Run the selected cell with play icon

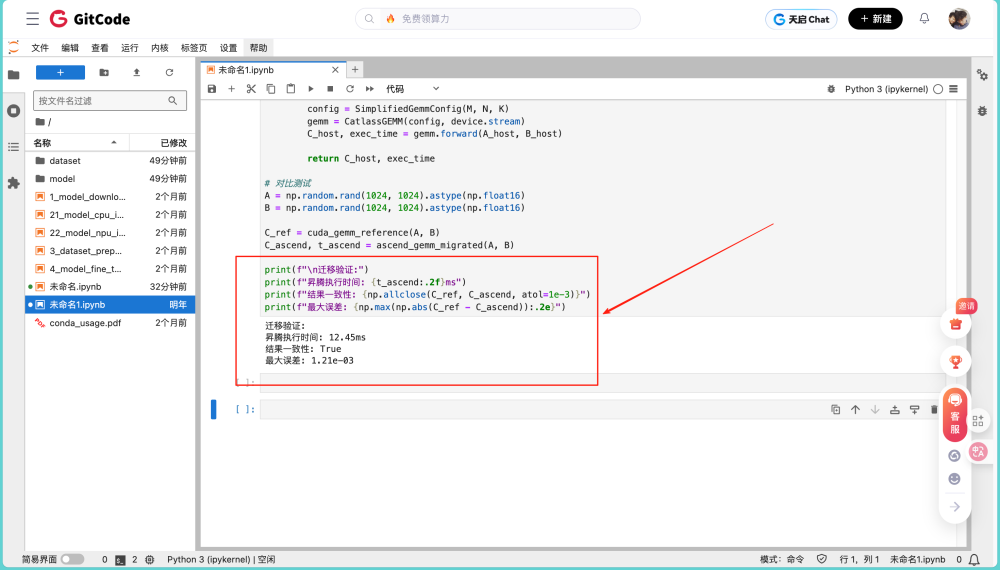[311, 89]
